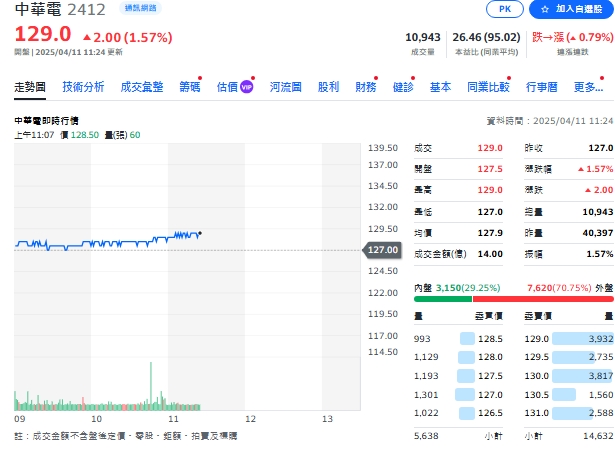Click the green inner volume bar
The height and width of the screenshot is (454, 615).
[x=443, y=299]
